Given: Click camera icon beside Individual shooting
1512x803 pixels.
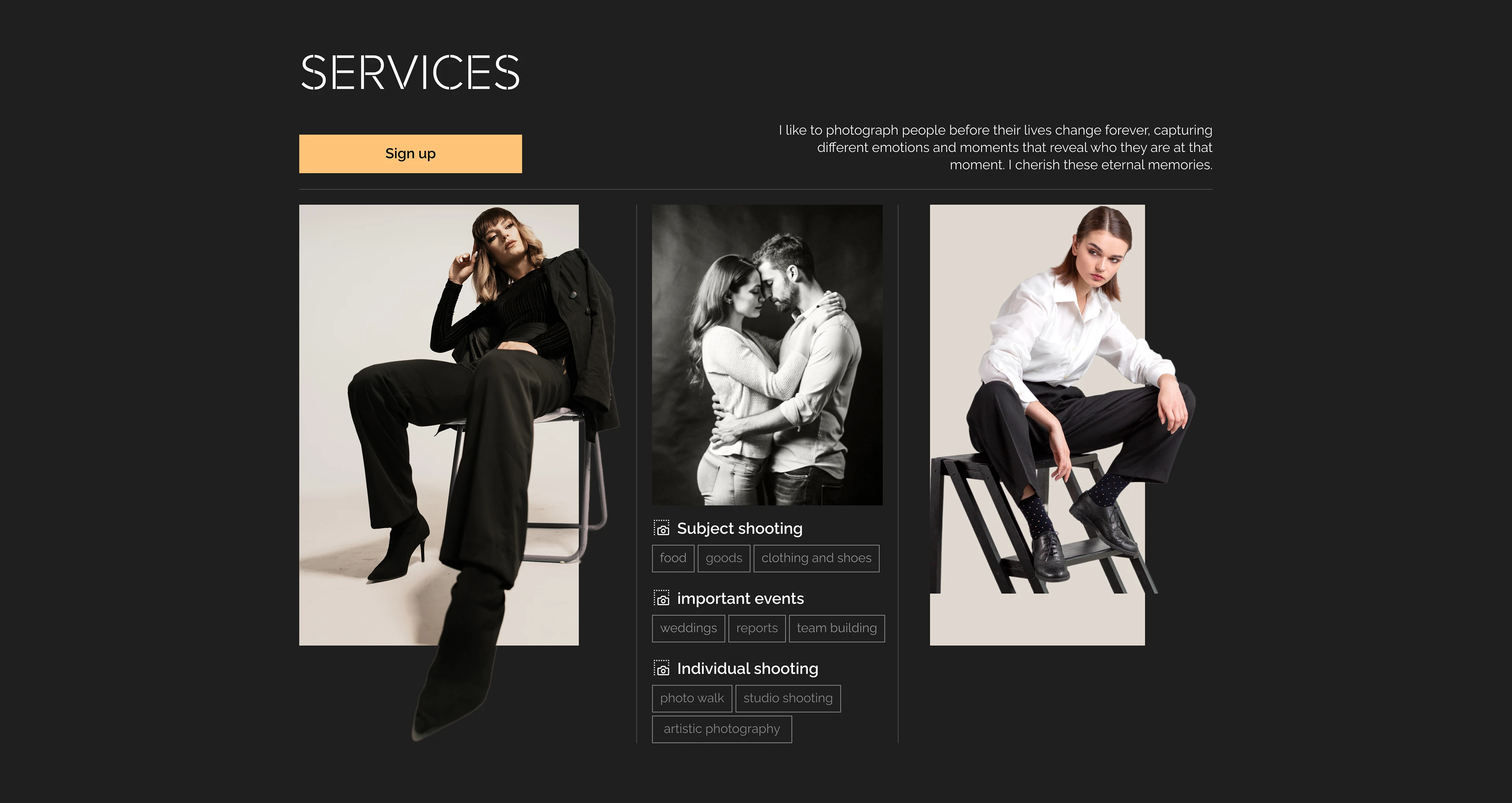Looking at the screenshot, I should [661, 668].
